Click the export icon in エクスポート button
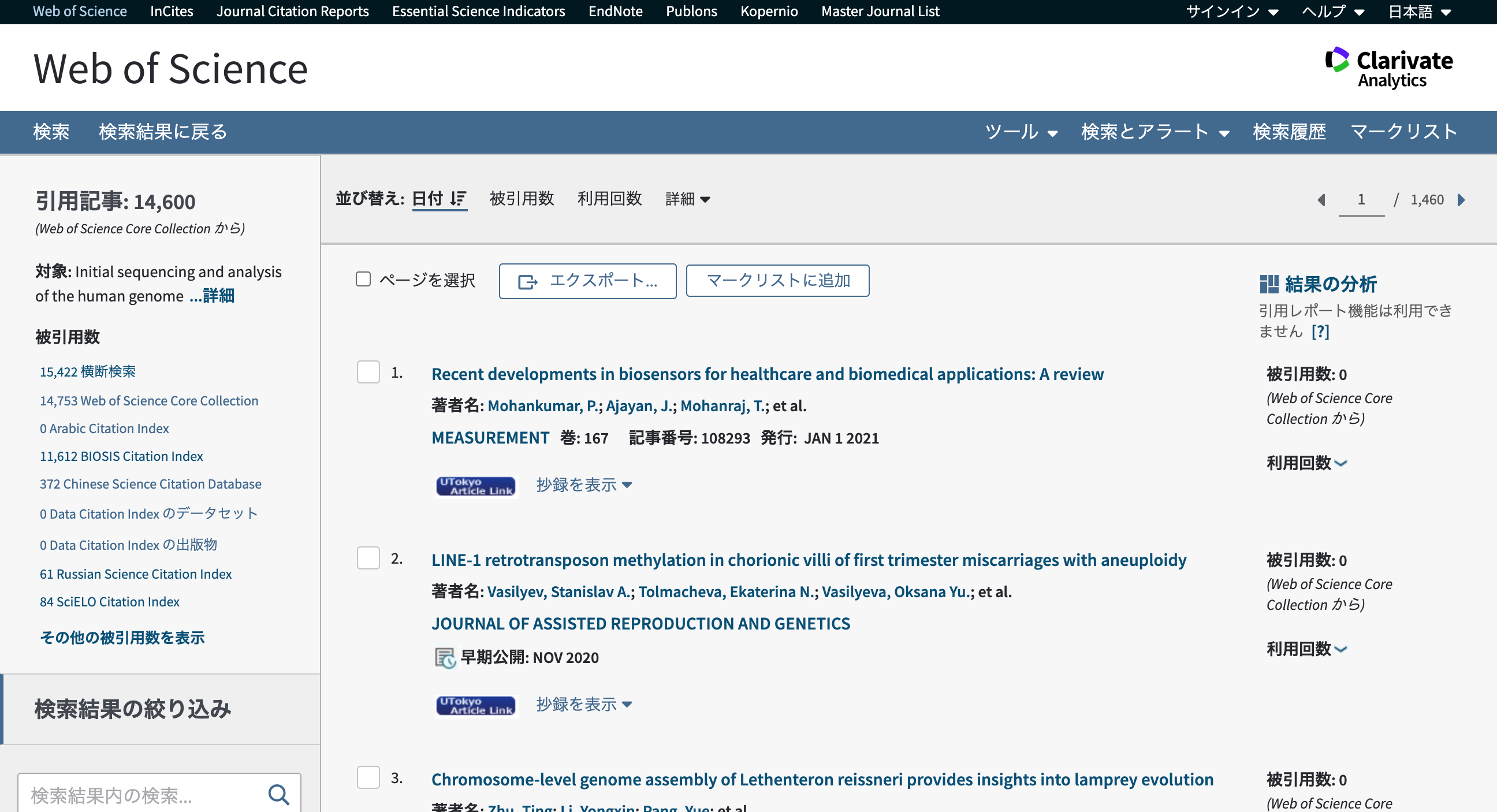This screenshot has width=1497, height=812. tap(528, 281)
